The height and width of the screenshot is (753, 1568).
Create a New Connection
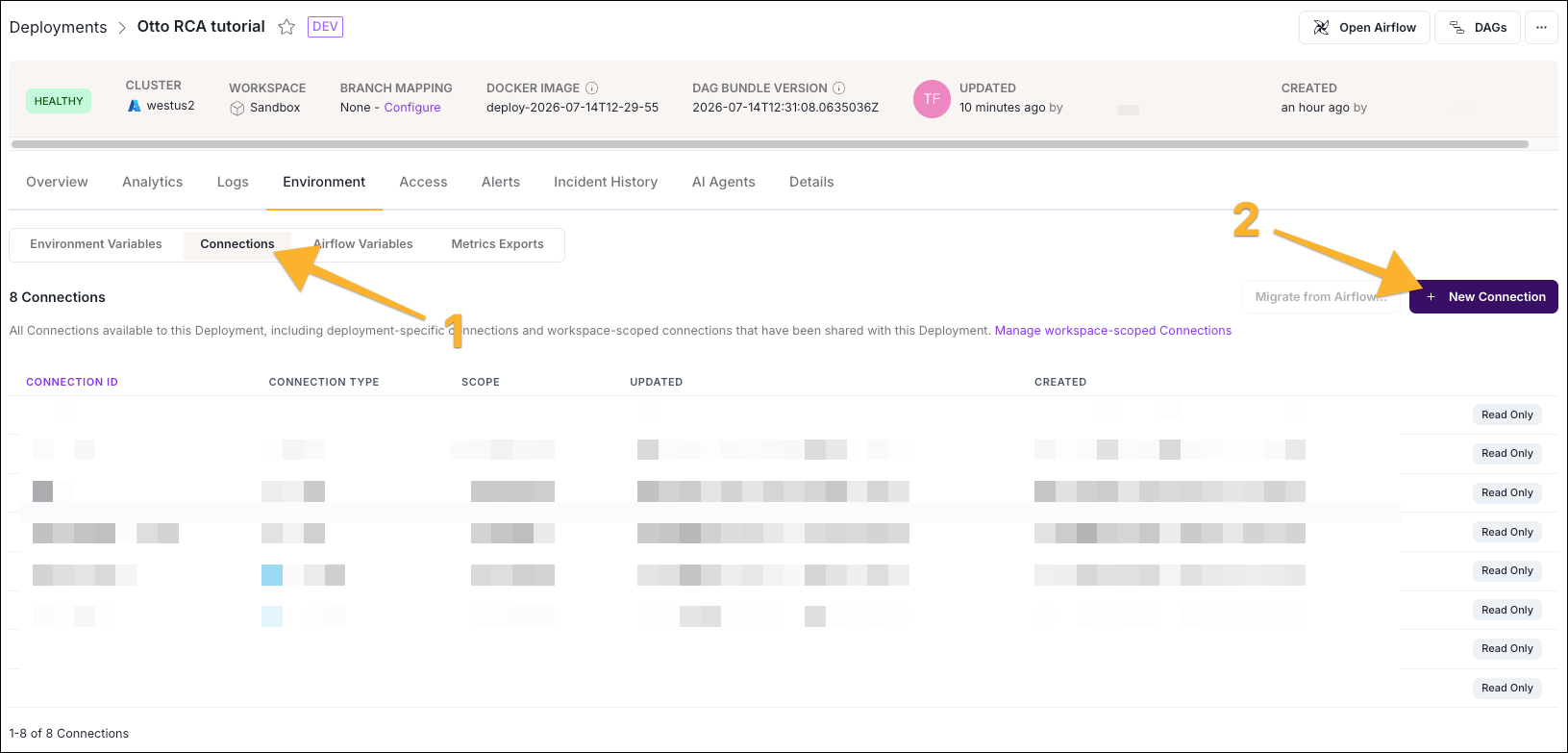[x=1483, y=297]
